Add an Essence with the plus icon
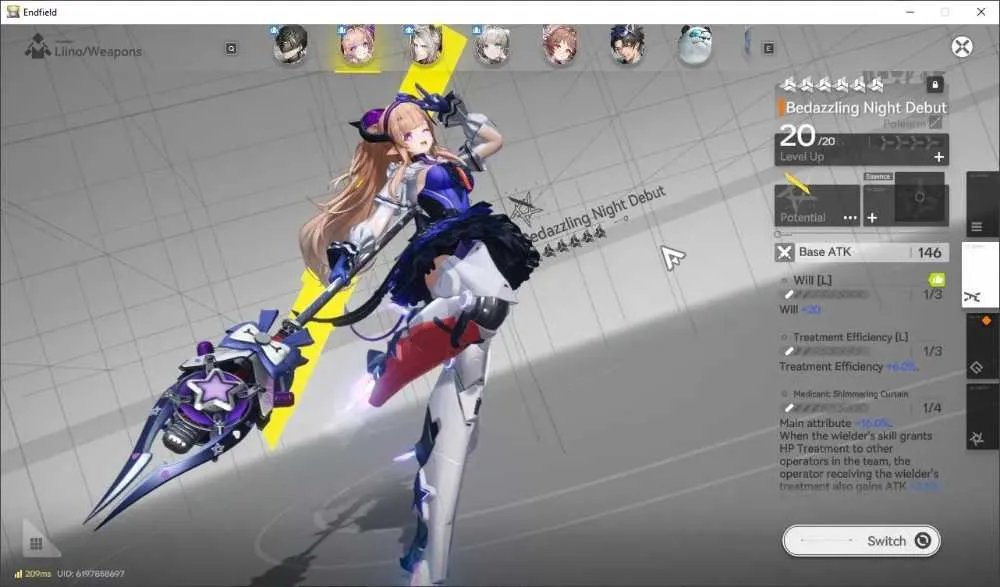This screenshot has height=587, width=1000. click(x=872, y=218)
